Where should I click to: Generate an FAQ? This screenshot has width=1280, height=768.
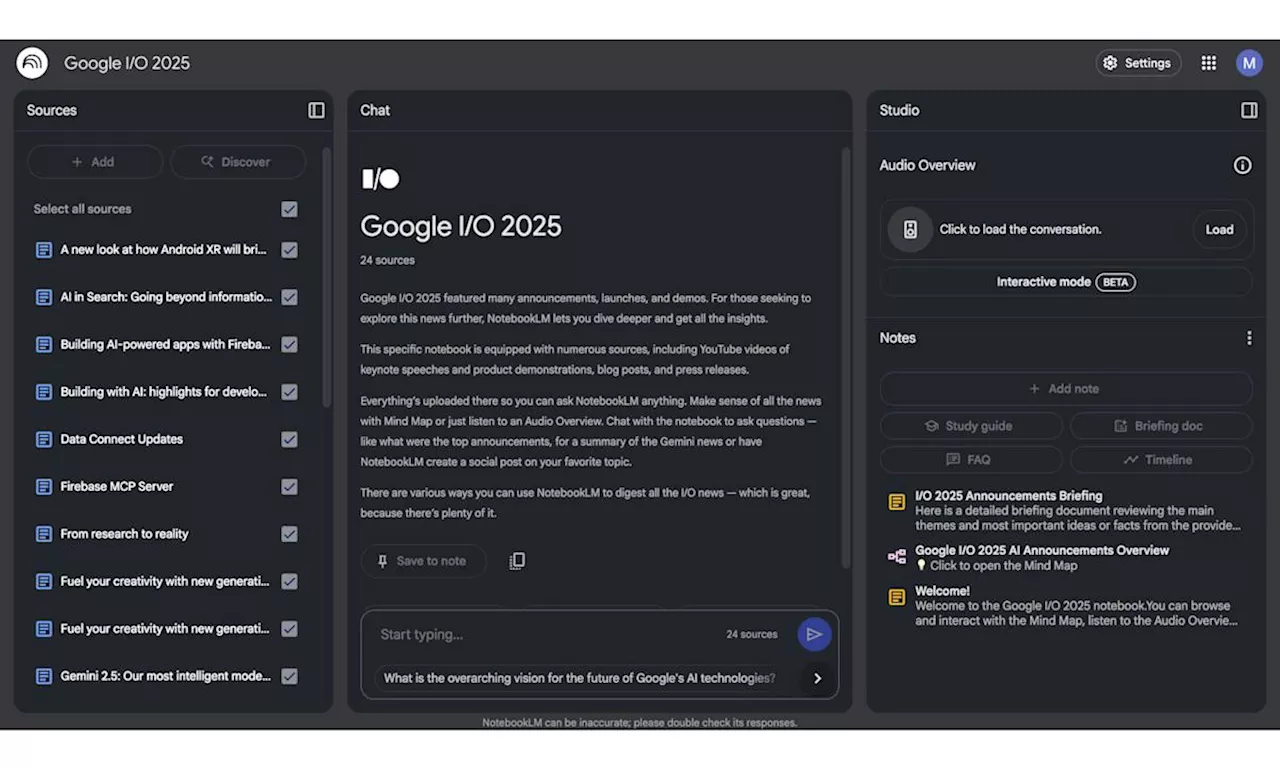tap(971, 460)
